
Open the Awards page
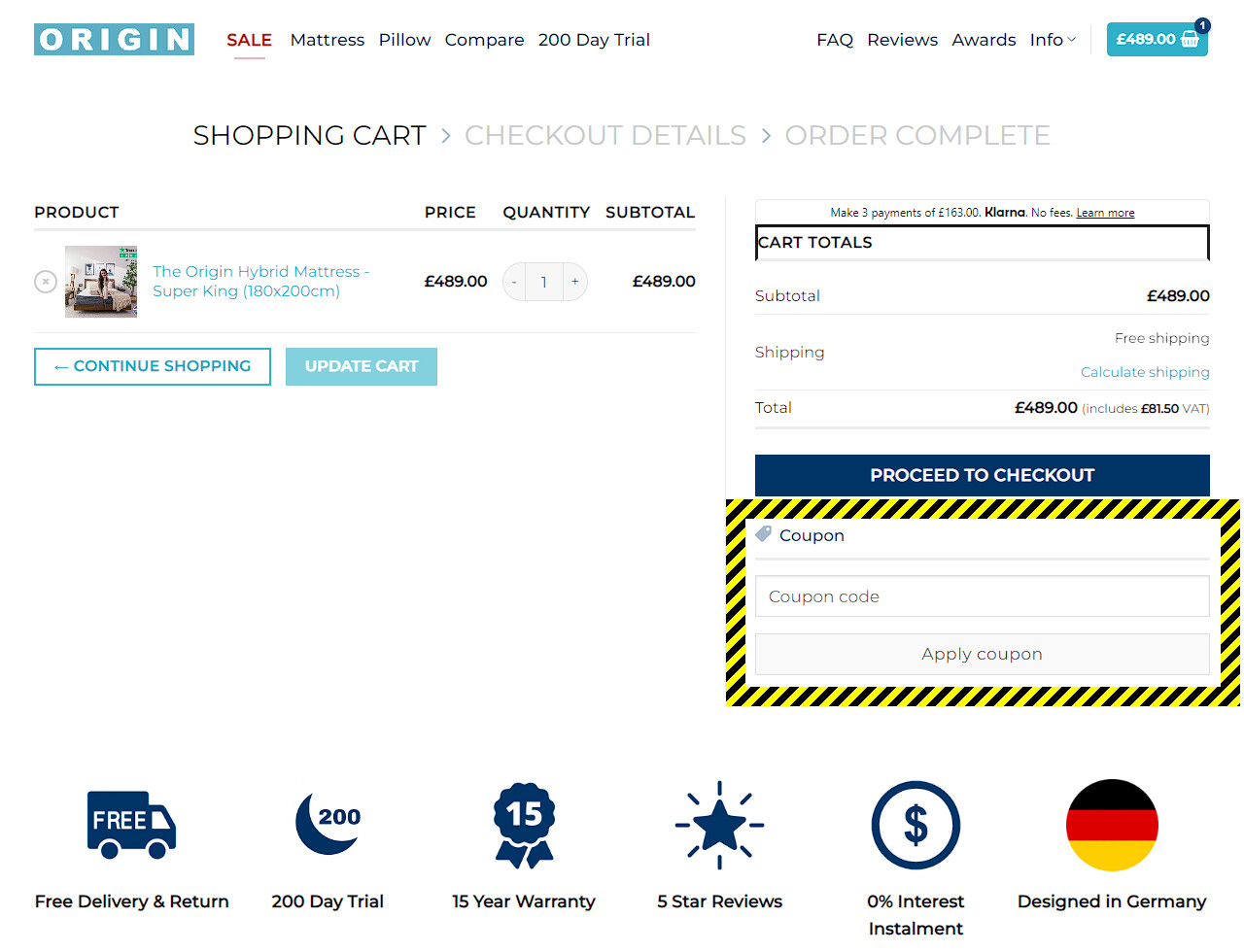(984, 40)
